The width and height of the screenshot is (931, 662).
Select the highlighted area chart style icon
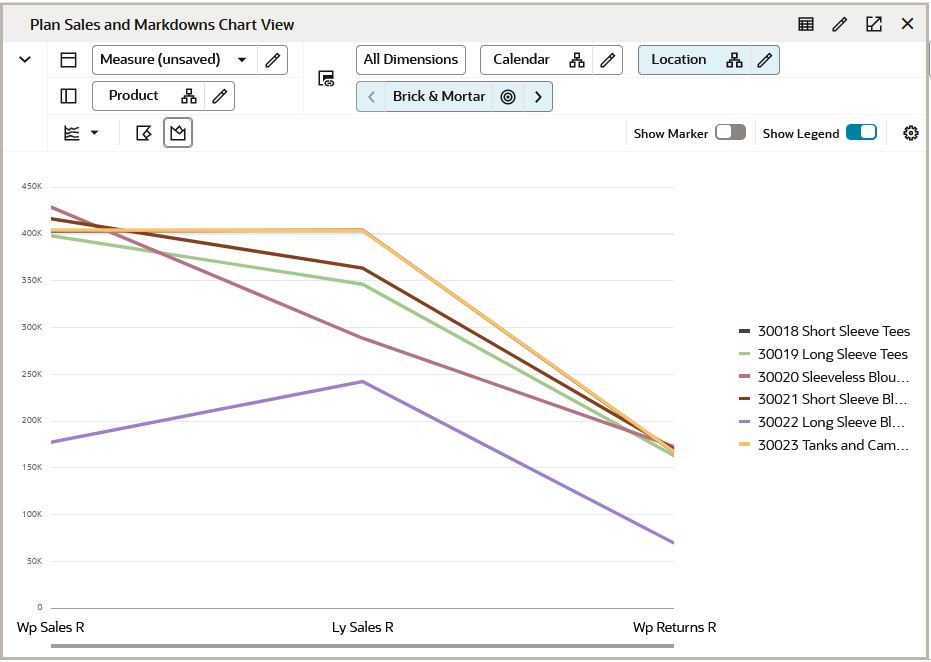point(178,131)
